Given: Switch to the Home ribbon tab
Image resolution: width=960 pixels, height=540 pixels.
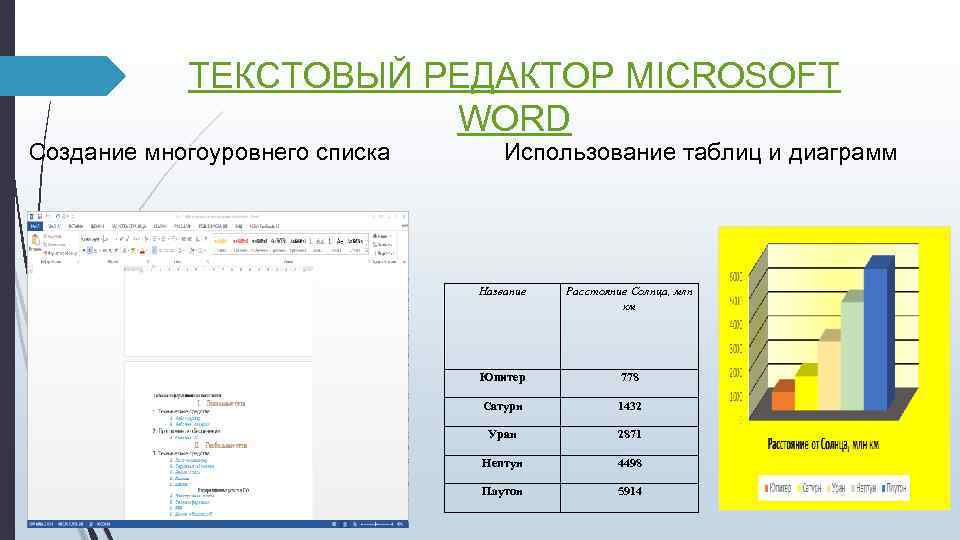Looking at the screenshot, I should point(55,226).
